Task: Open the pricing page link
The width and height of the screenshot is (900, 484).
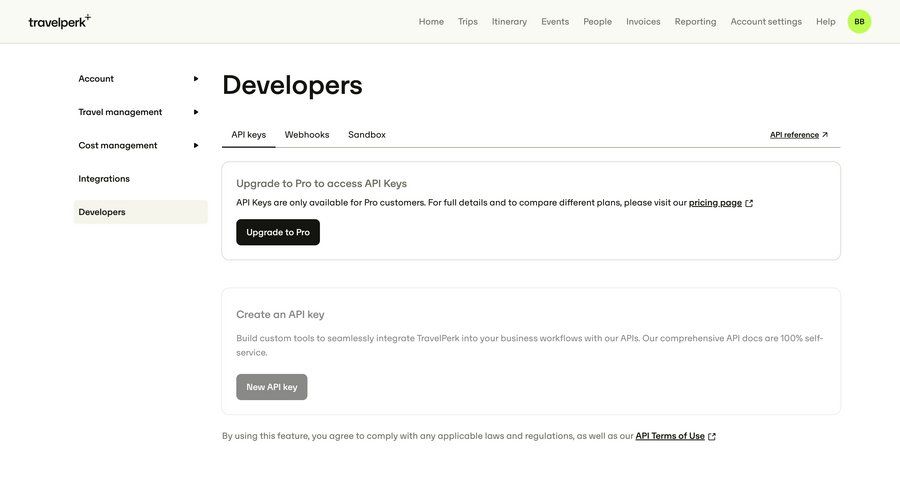Action: 715,203
